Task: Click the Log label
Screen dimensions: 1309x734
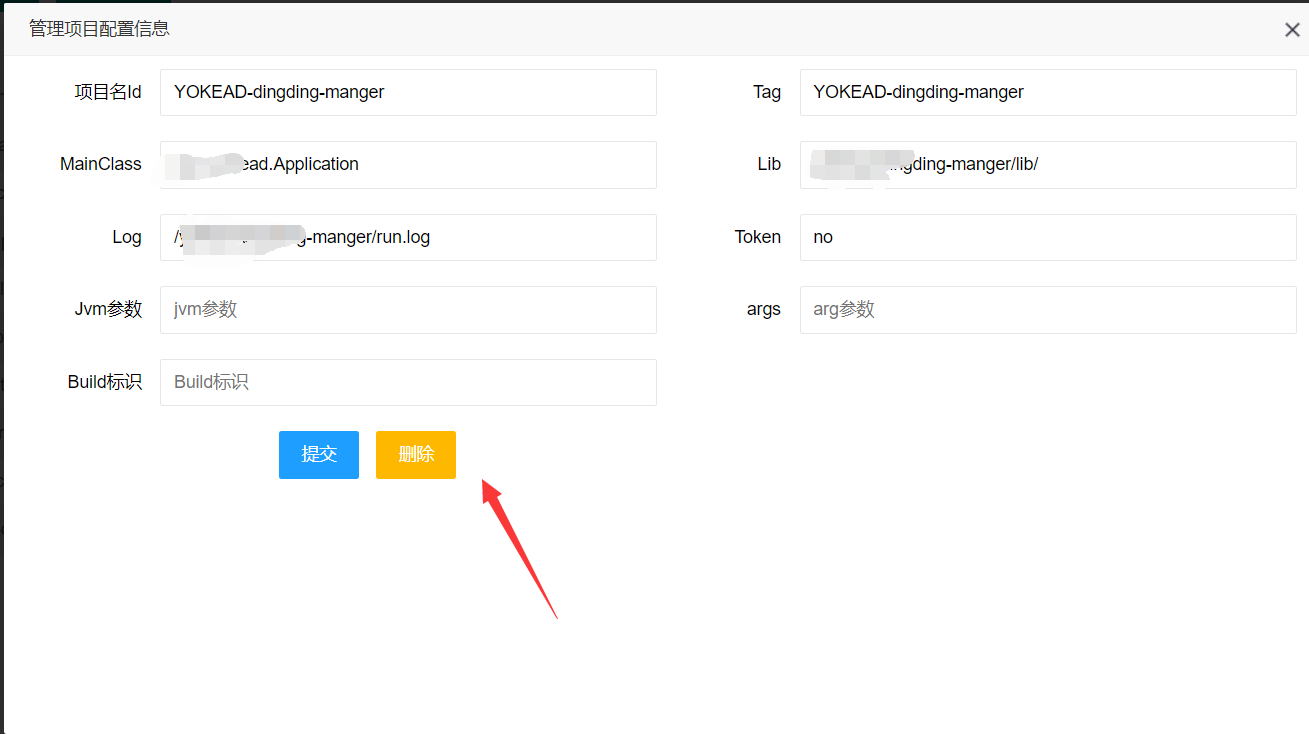Action: coord(127,237)
